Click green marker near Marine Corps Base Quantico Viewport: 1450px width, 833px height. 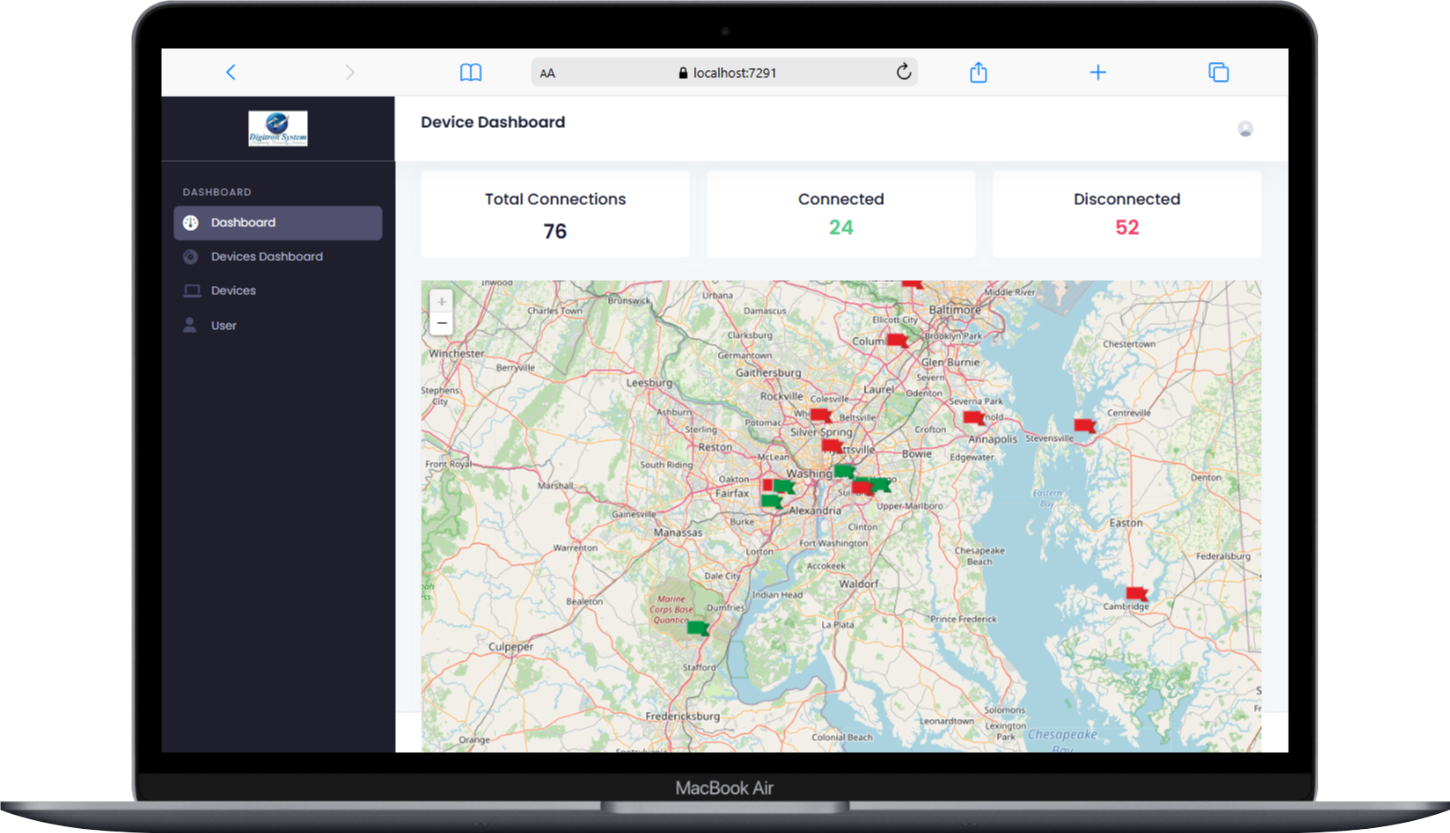click(697, 628)
